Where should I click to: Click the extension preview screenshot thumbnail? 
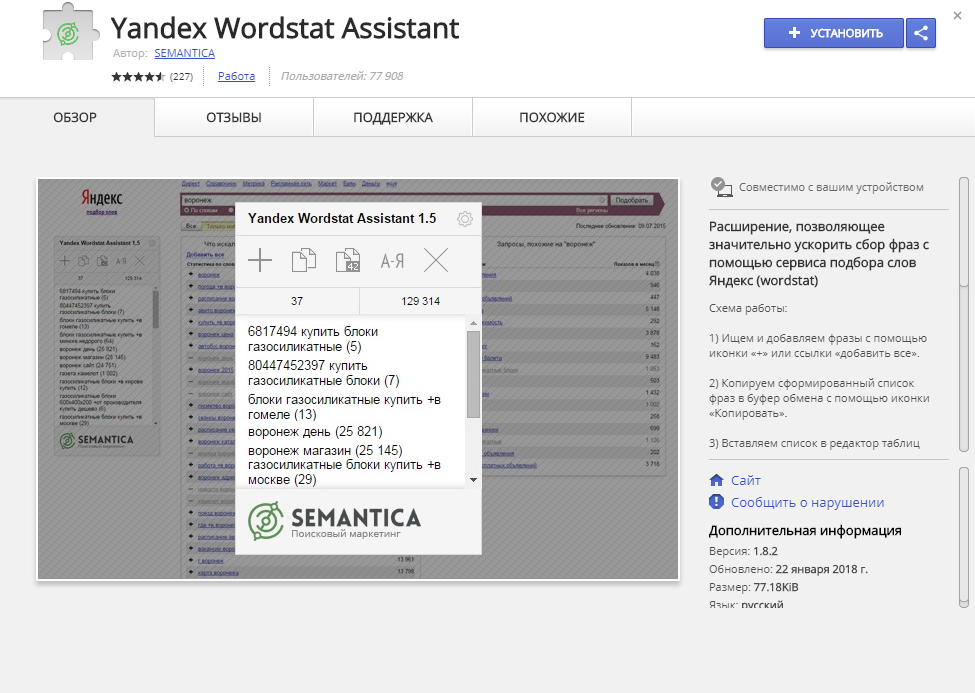(x=358, y=379)
